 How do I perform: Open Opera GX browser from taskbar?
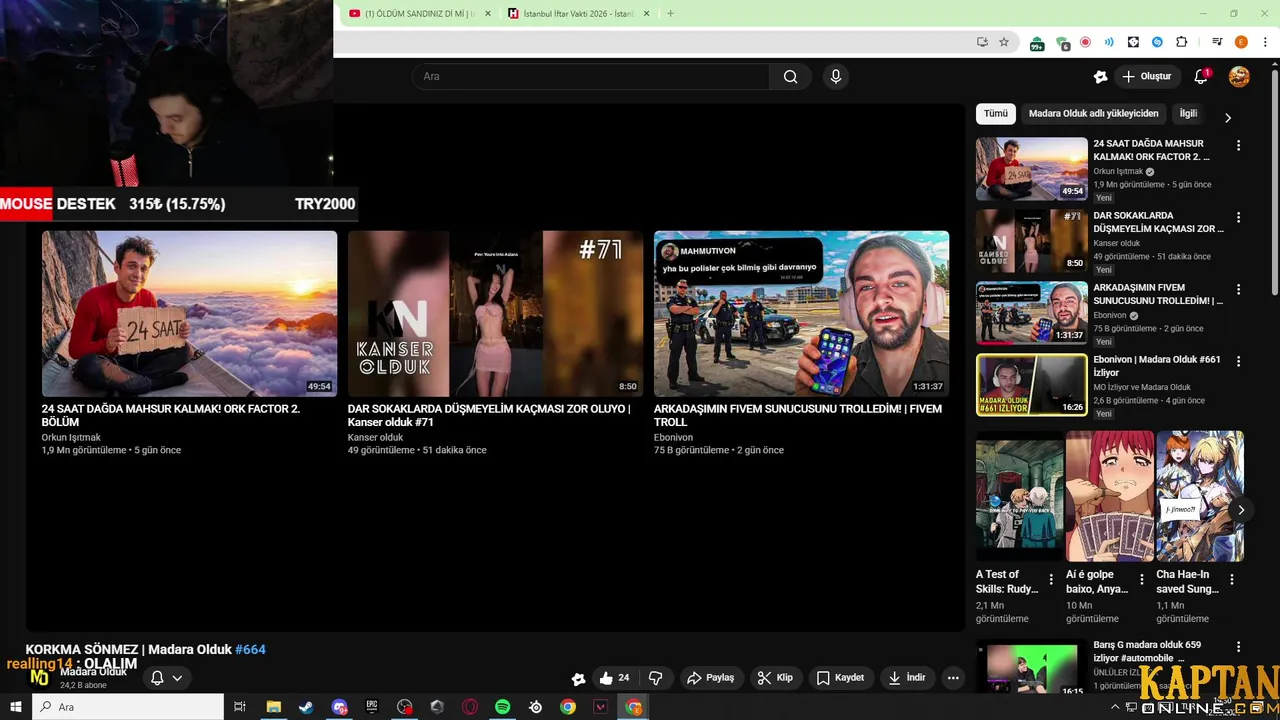tap(470, 707)
